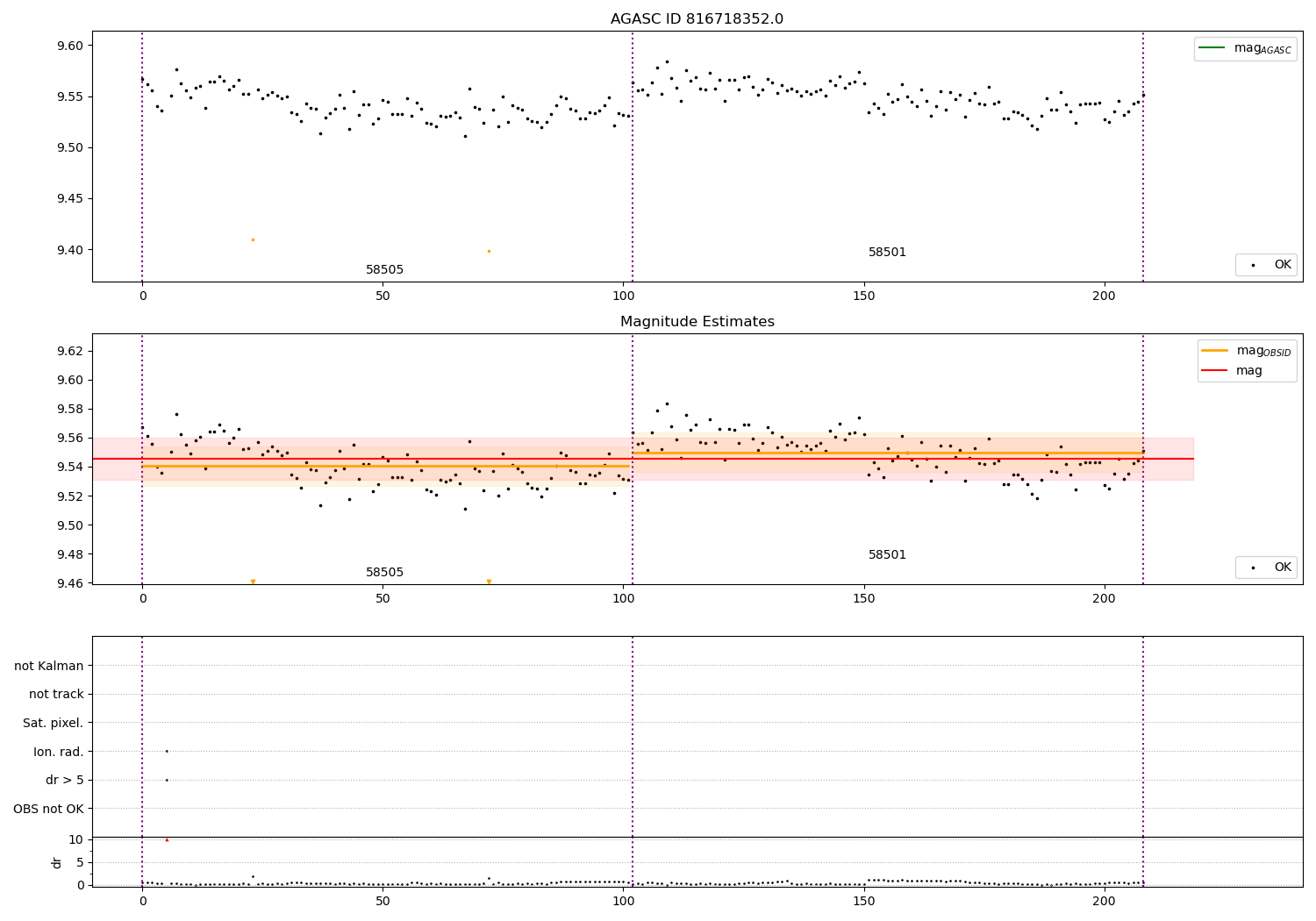This screenshot has height=921, width=1316.
Task: Click the orange line swatch for mag OBSID legend
Action: click(x=1215, y=351)
